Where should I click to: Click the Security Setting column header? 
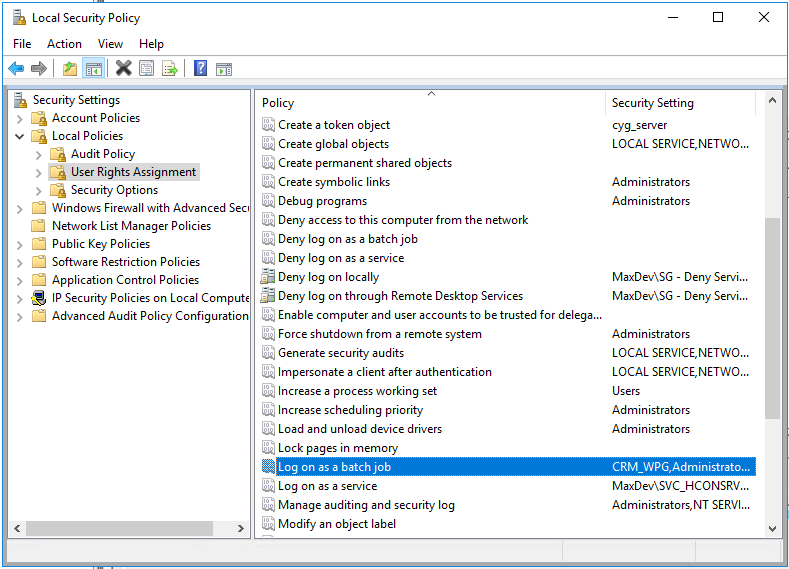pyautogui.click(x=682, y=103)
